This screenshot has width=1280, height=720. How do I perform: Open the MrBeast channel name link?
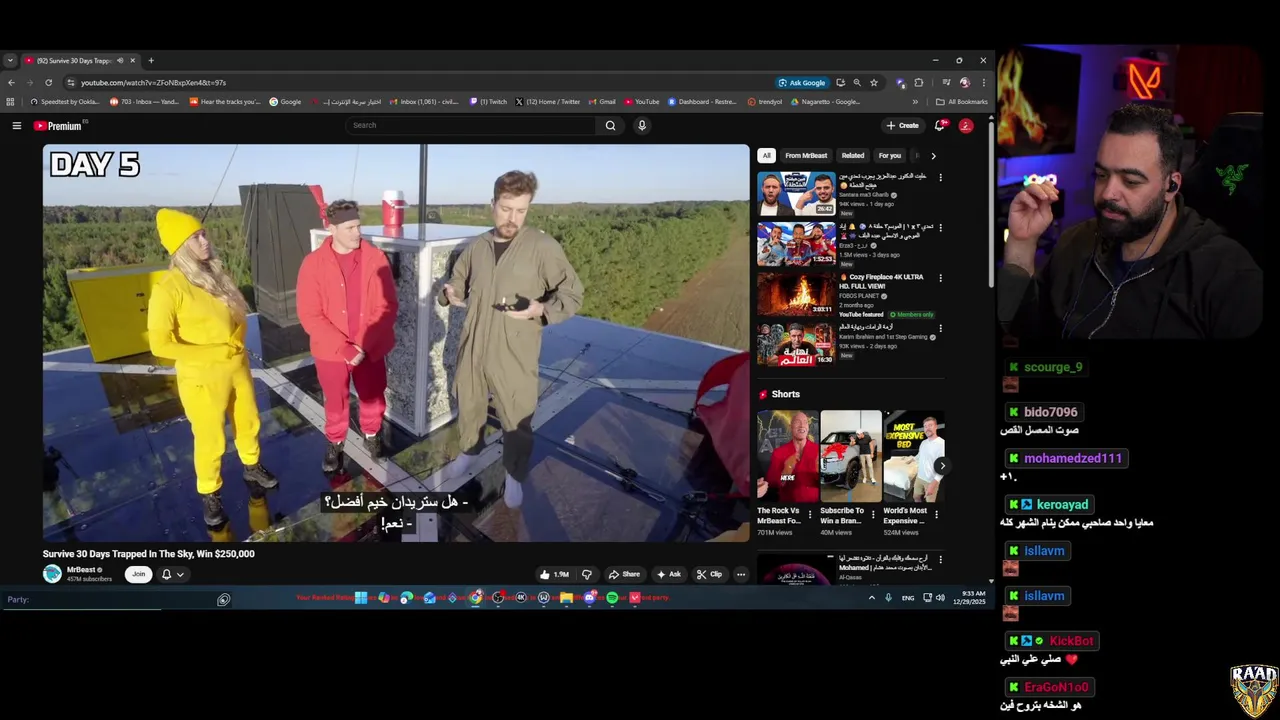coord(81,570)
